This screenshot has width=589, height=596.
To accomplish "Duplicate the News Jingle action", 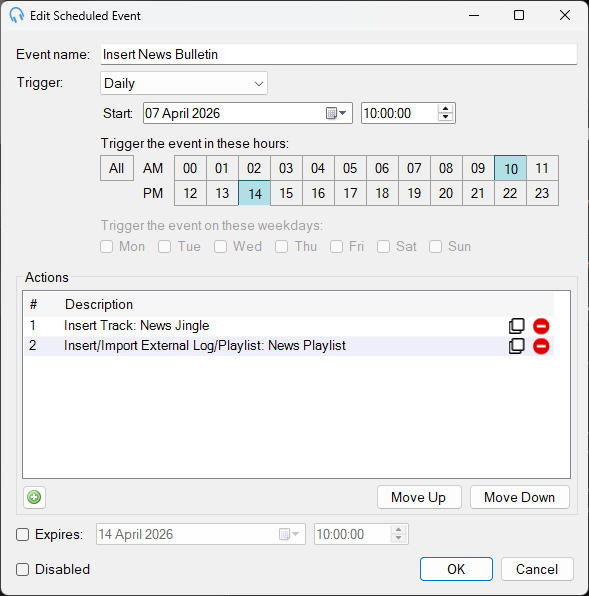I will click(x=516, y=326).
